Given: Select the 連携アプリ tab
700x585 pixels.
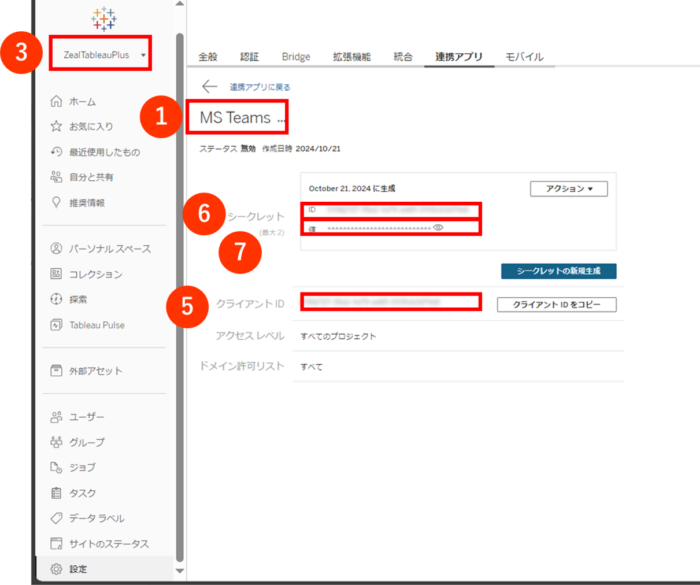Looking at the screenshot, I should click(459, 57).
